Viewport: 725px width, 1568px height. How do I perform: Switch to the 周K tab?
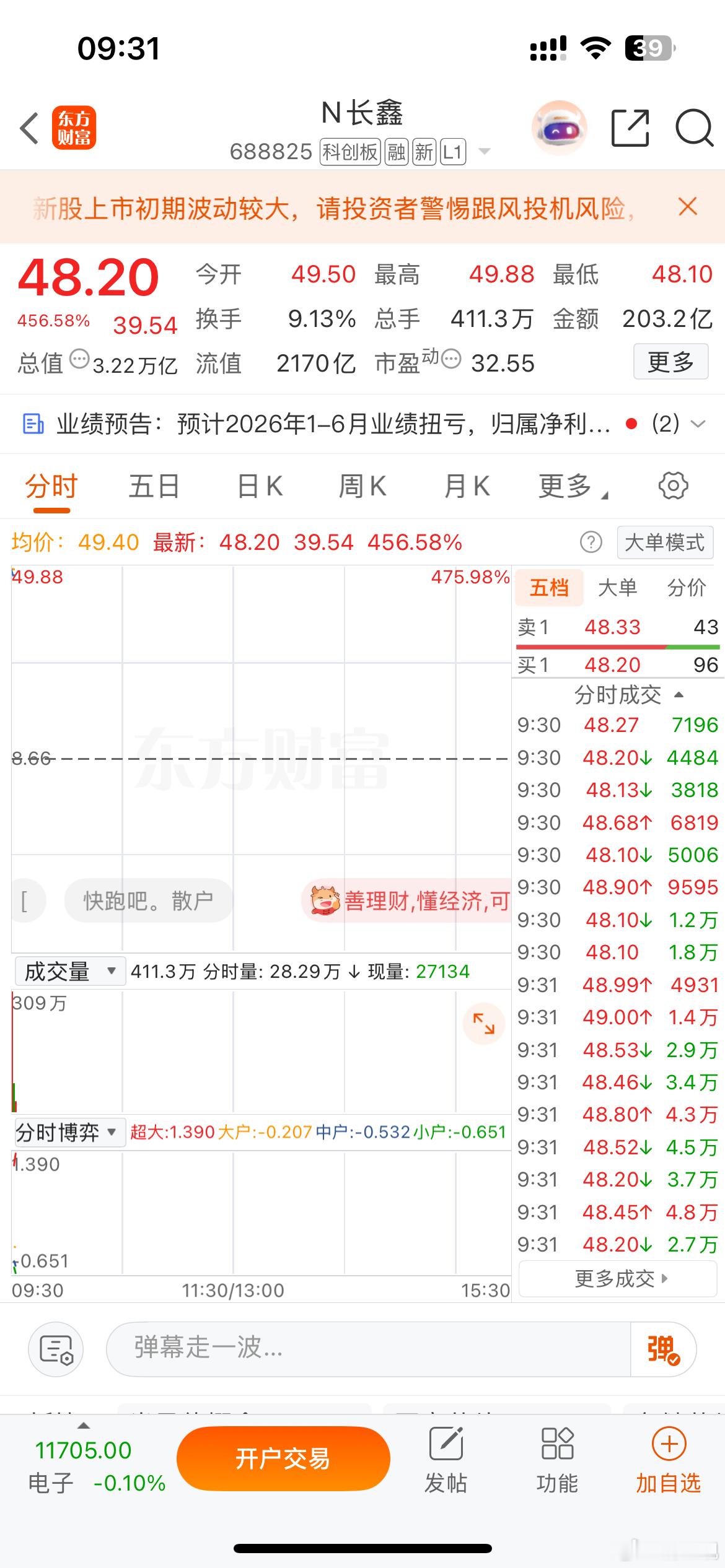click(362, 486)
